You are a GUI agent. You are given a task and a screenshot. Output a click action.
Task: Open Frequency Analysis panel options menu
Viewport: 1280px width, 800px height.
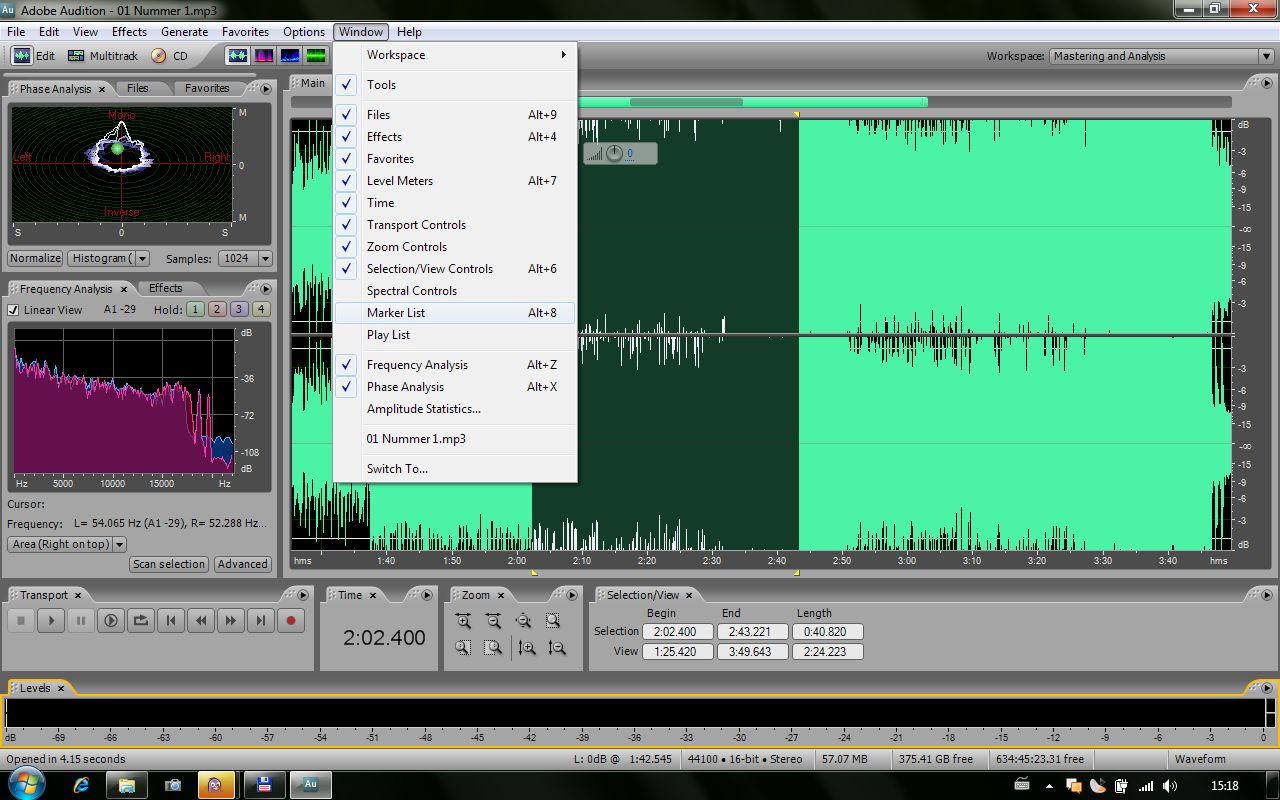[x=265, y=289]
